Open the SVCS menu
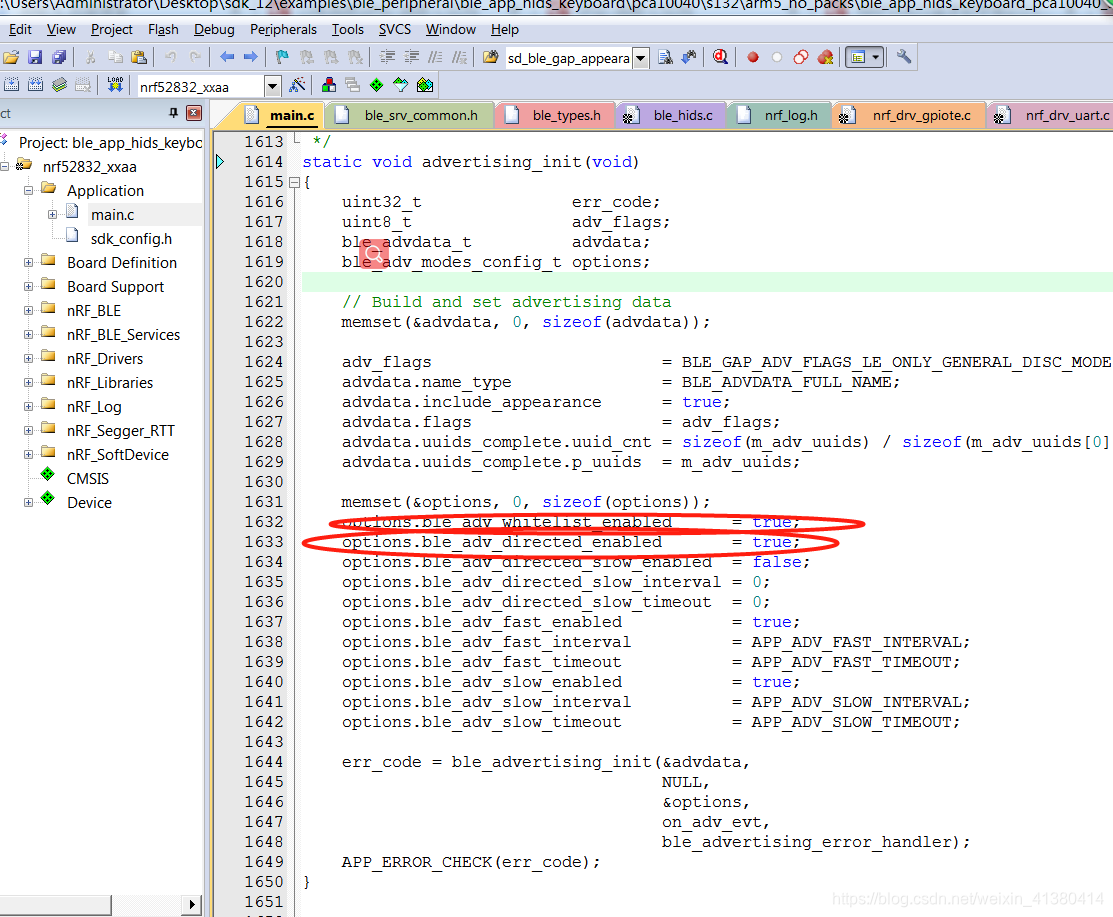 (x=395, y=30)
